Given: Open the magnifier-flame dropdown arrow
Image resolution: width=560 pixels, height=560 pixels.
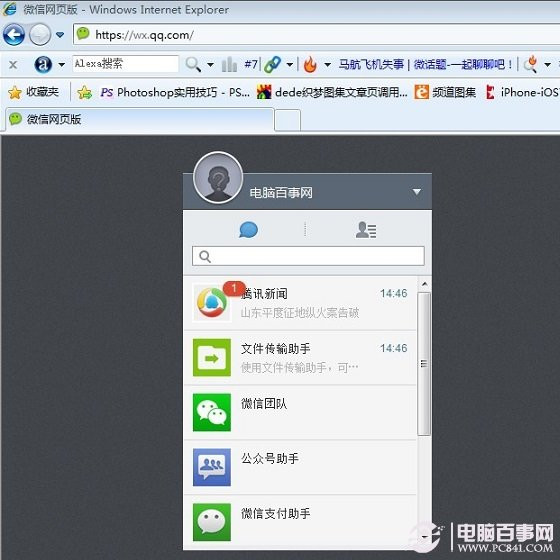Looking at the screenshot, I should [x=547, y=65].
